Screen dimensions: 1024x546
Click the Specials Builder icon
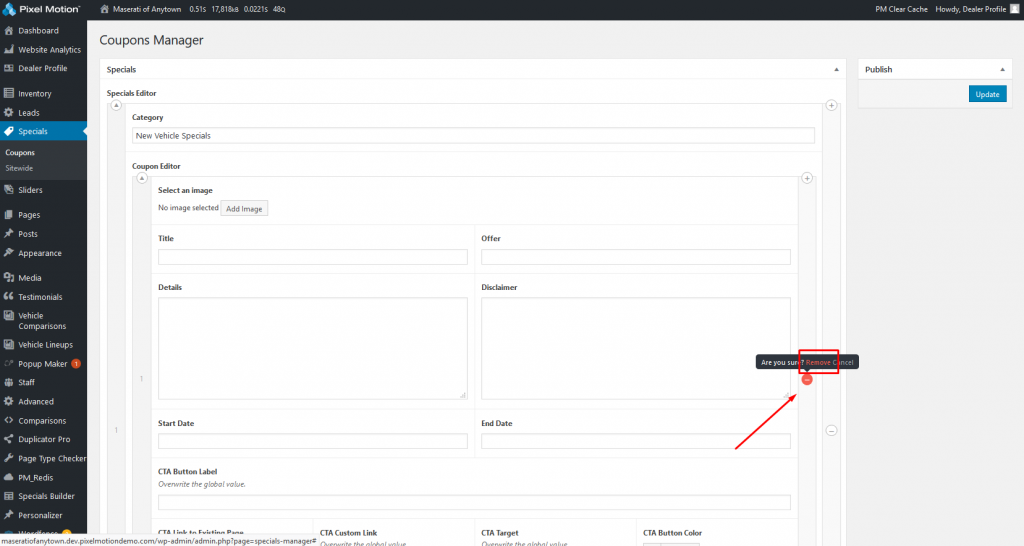tap(8, 496)
